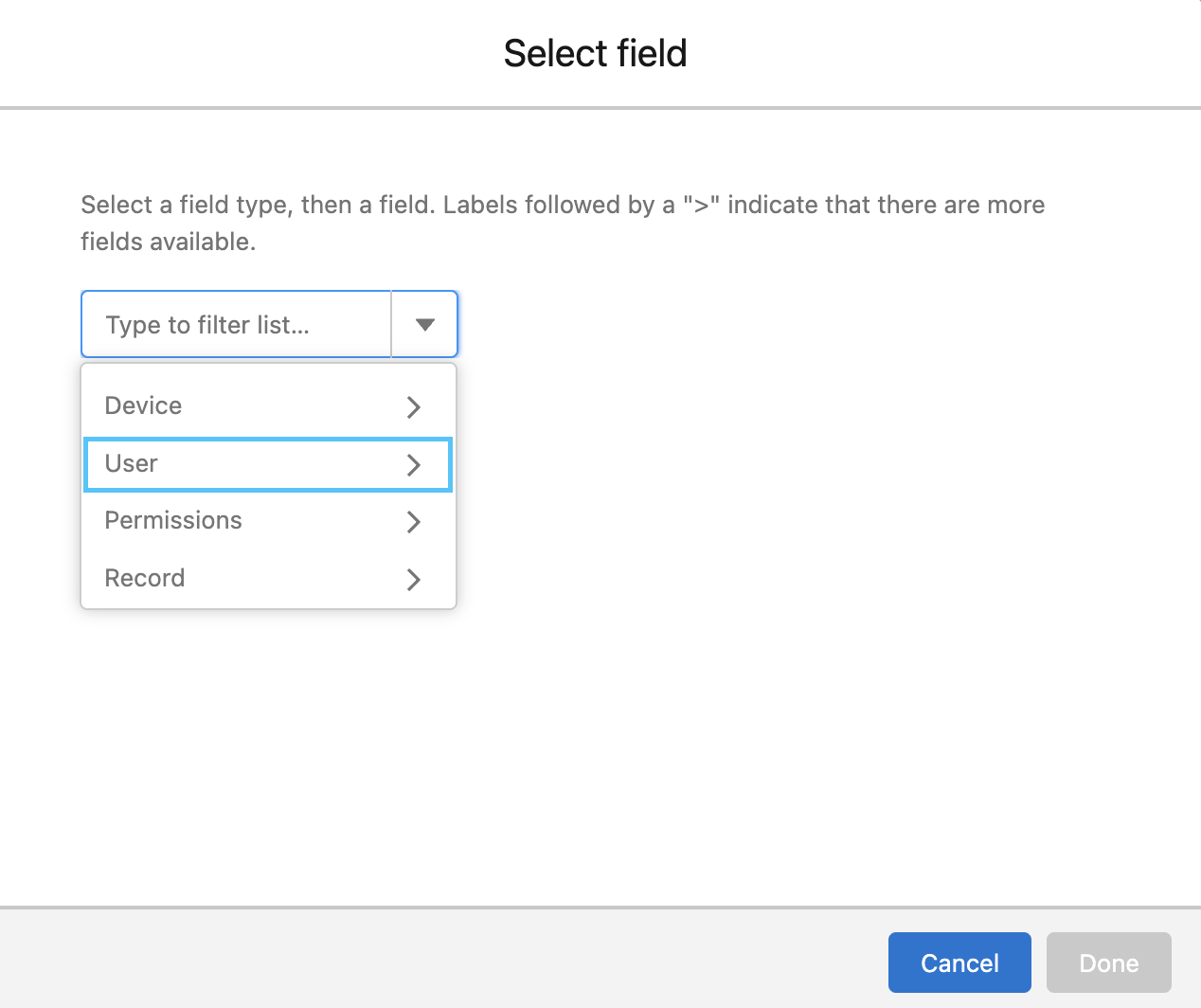Click the empty header area beside the title
This screenshot has height=1008, width=1201.
coord(947,54)
